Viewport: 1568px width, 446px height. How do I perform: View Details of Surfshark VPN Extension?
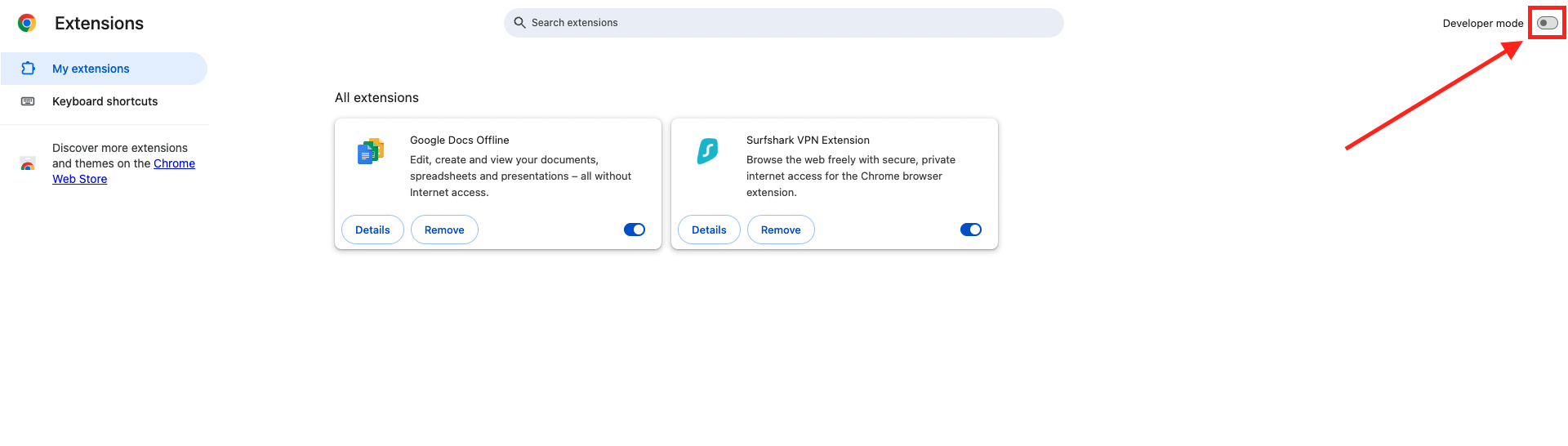709,230
